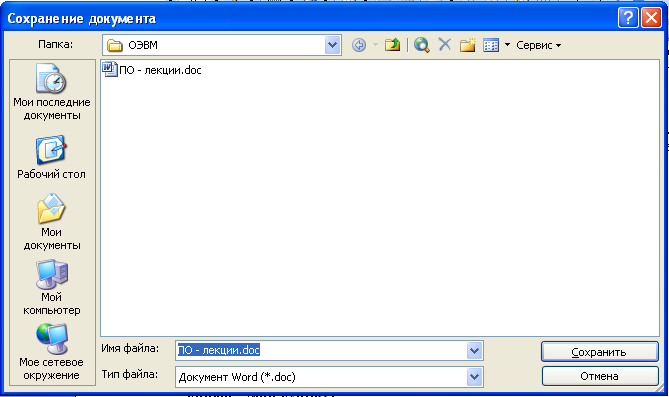The image size is (669, 397).
Task: Open My Documents (Мои документы) location
Action: [x=52, y=222]
